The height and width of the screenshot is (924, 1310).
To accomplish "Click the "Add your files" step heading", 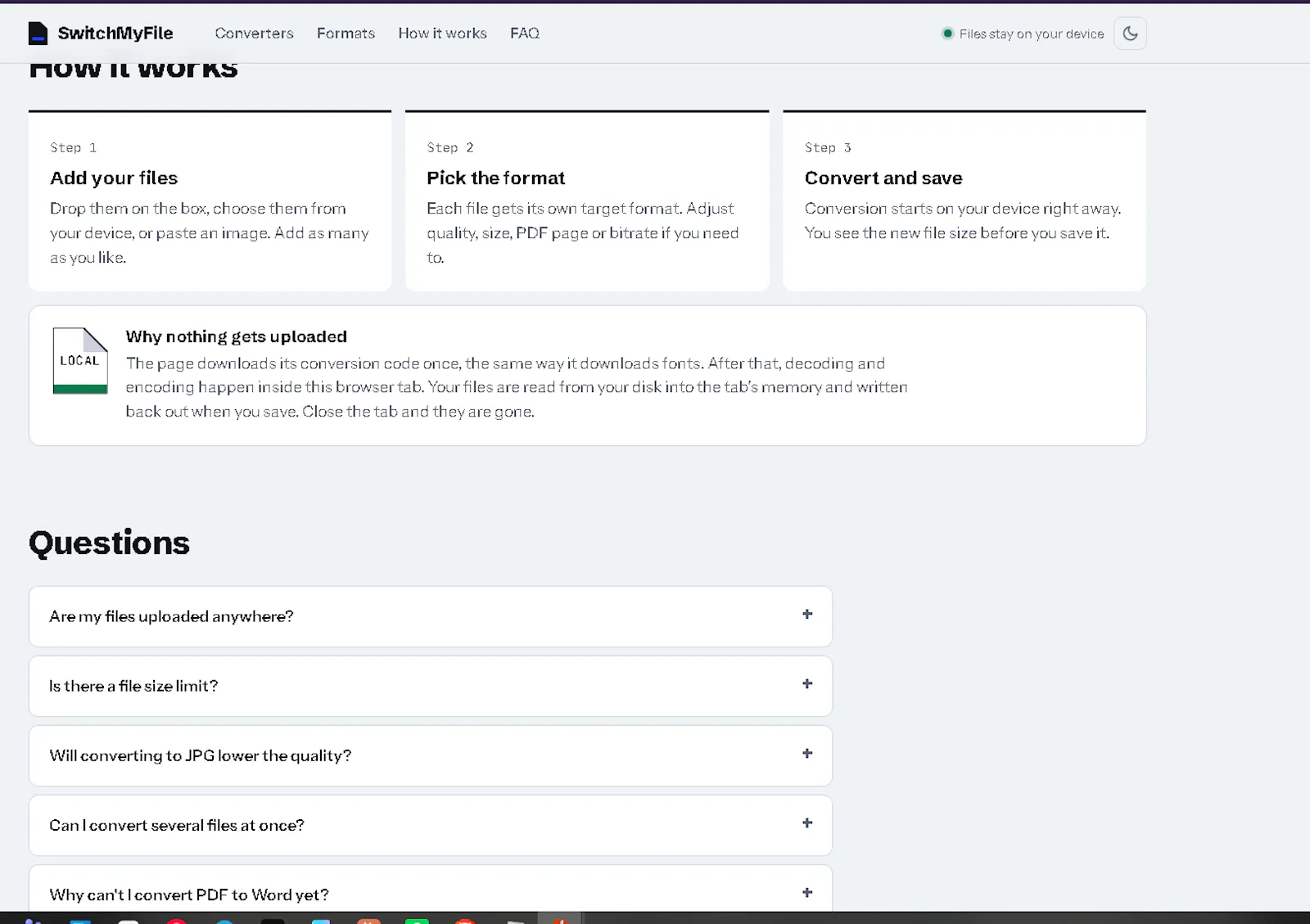I will coord(114,178).
